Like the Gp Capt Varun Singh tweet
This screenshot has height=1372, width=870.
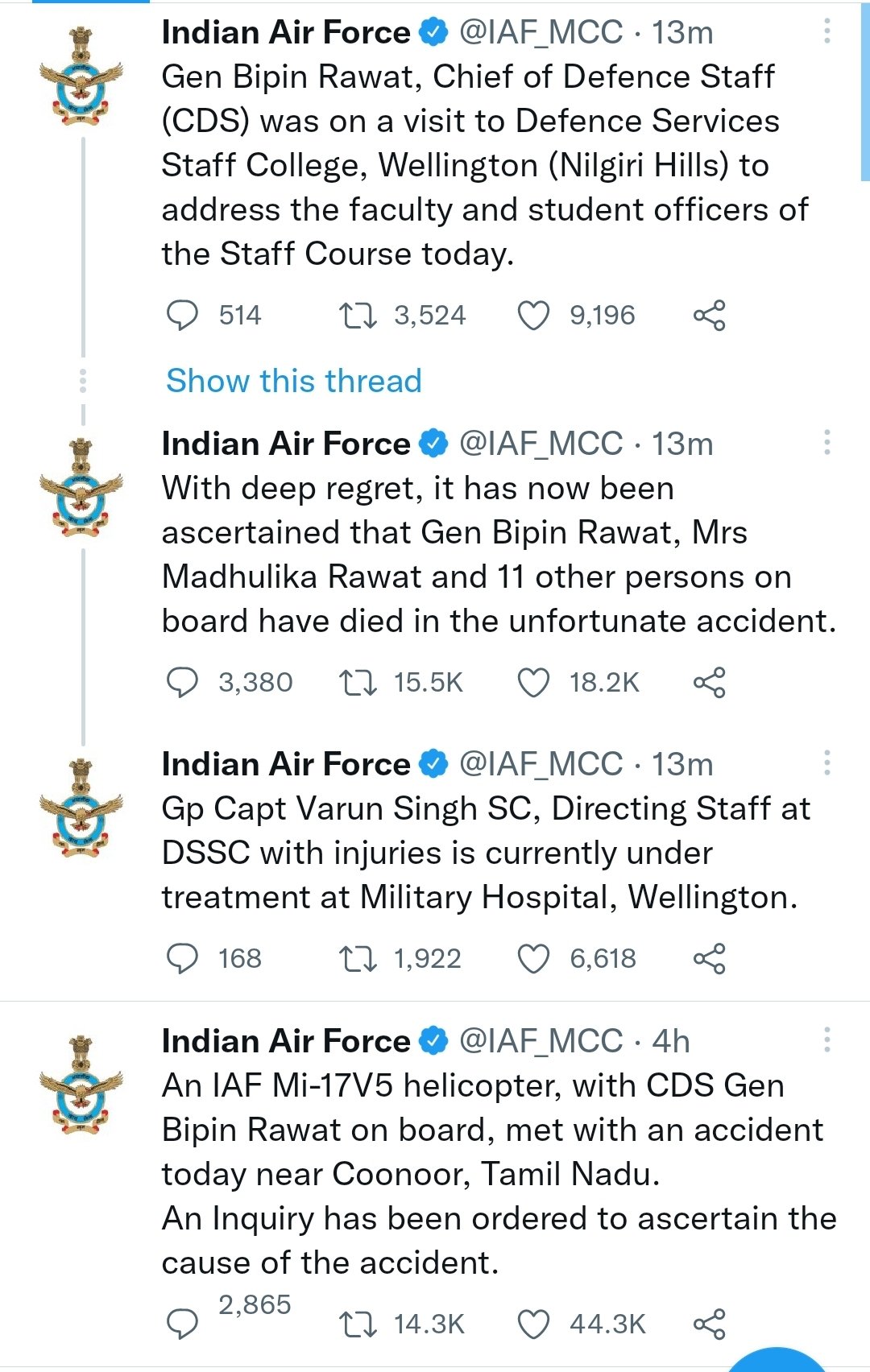pos(533,959)
